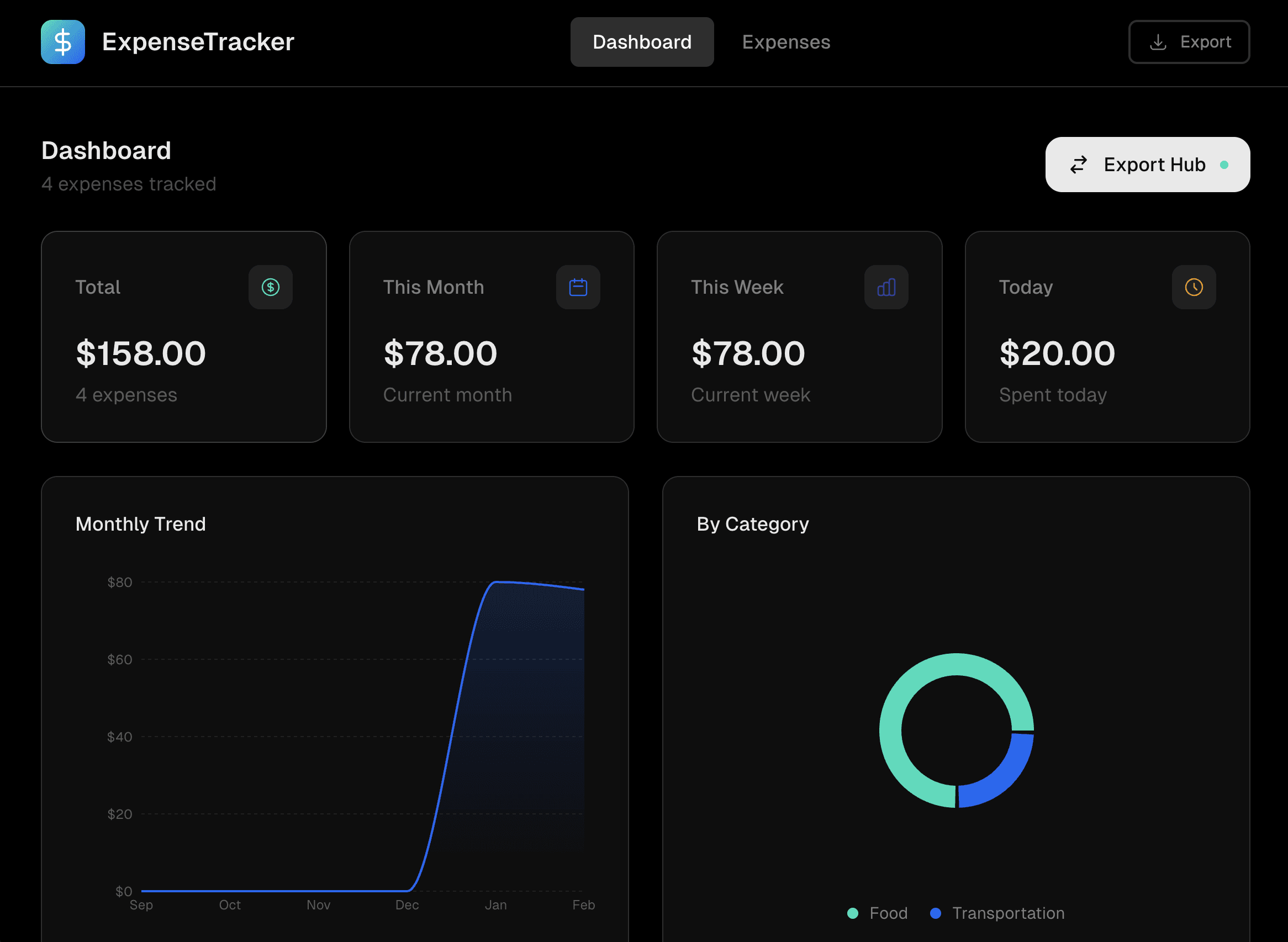
Task: Click the swap arrows icon in Export Hub
Action: click(1079, 165)
